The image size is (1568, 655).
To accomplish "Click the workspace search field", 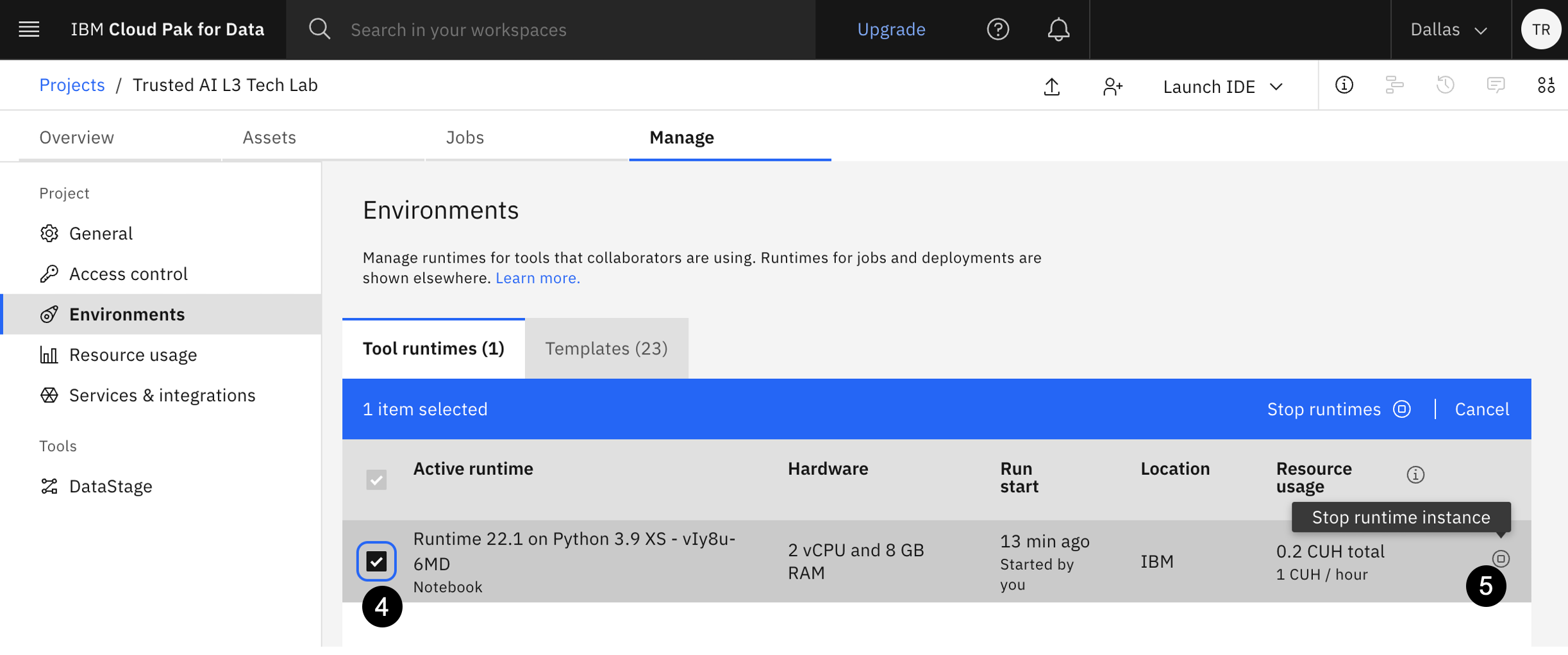I will (551, 29).
